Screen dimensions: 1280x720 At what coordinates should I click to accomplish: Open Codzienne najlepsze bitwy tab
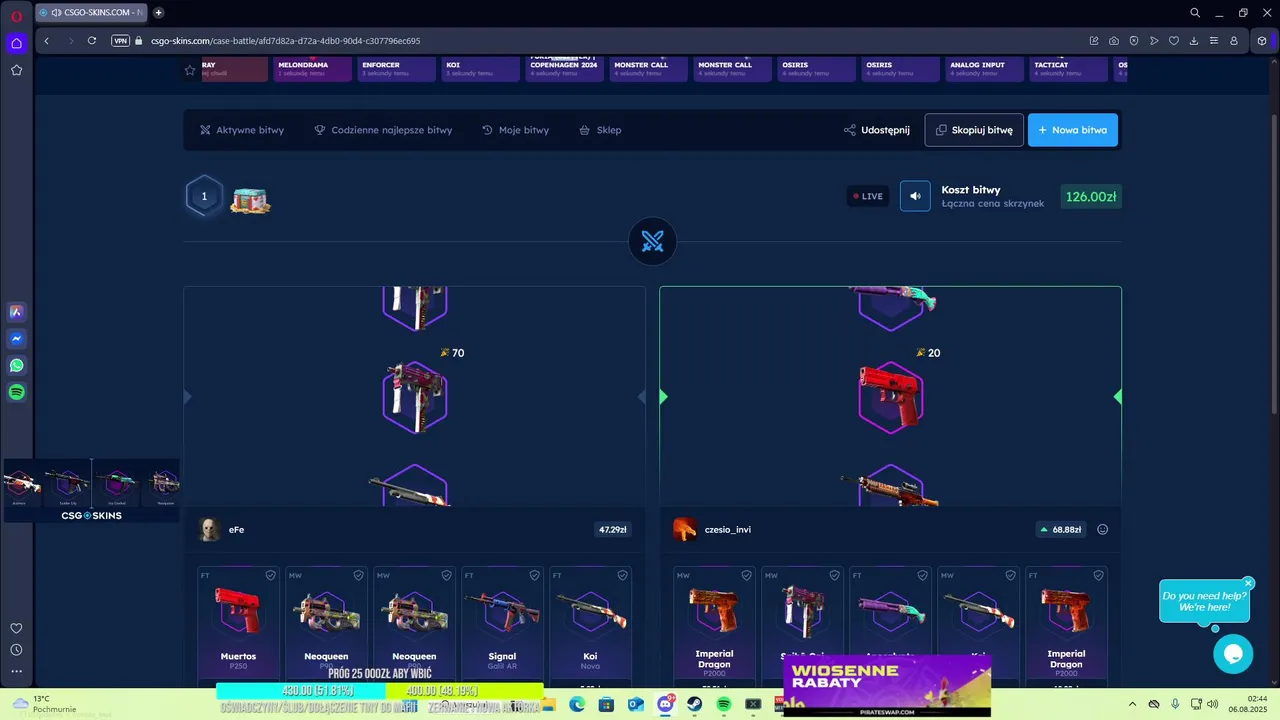pos(383,130)
